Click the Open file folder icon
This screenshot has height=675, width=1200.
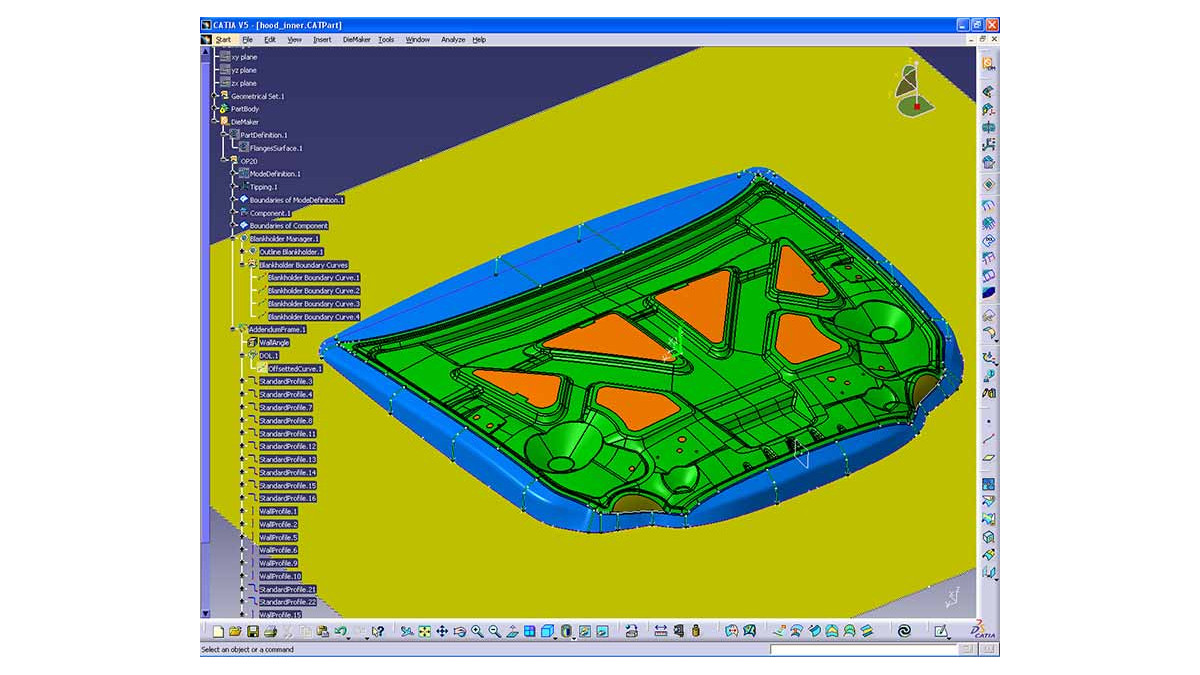235,632
